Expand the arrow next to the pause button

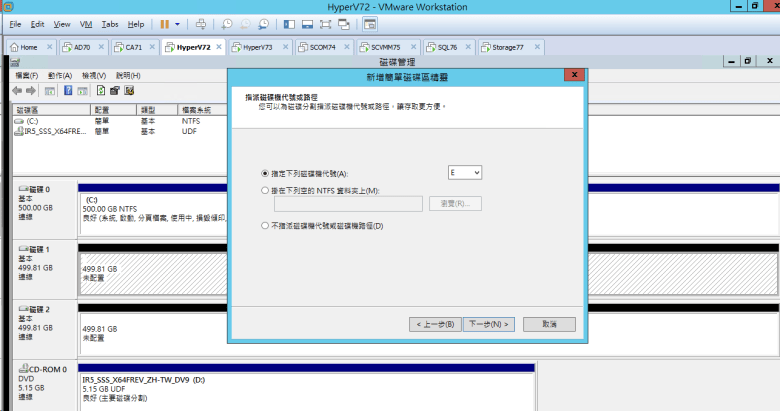point(178,23)
